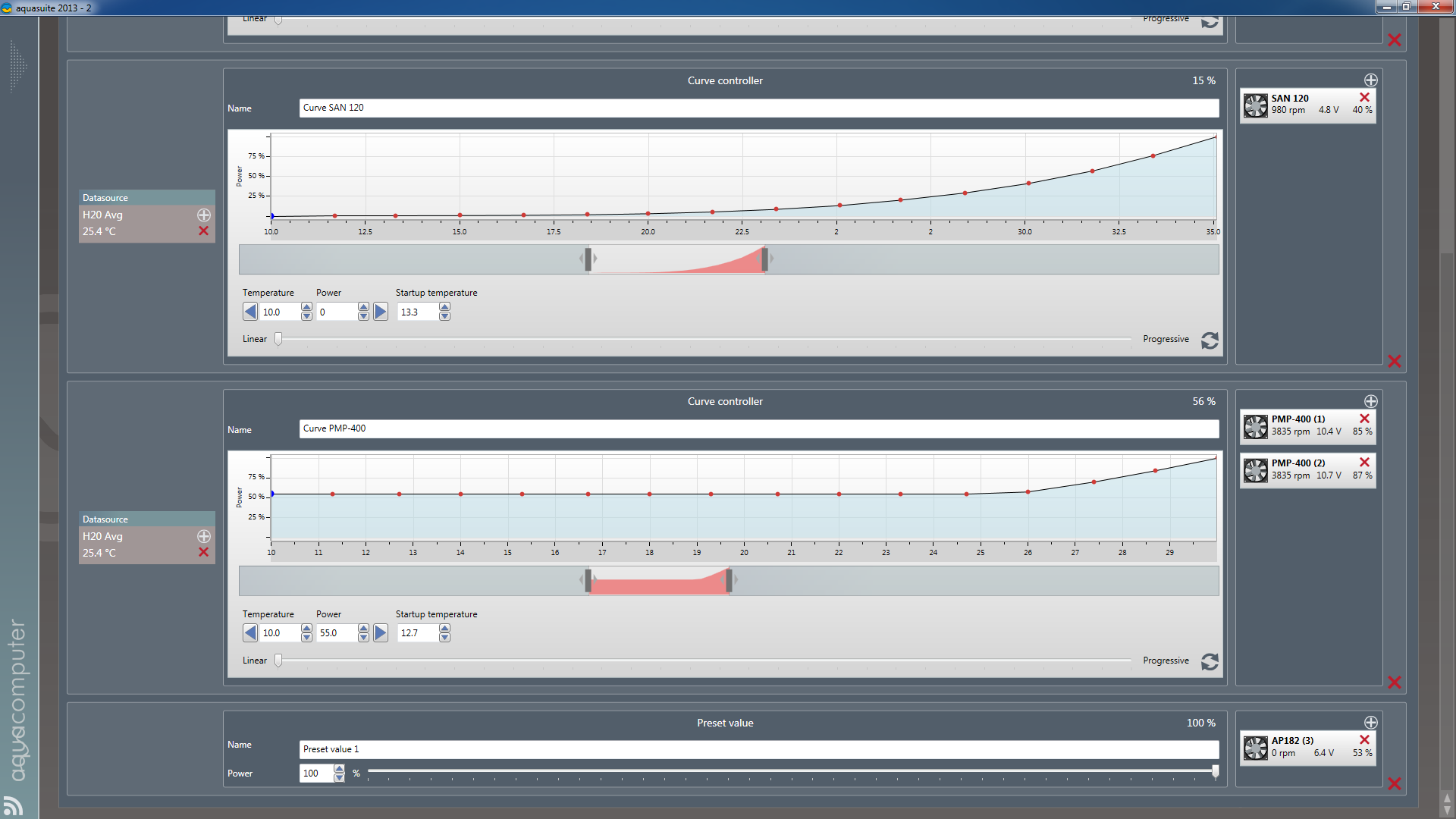1456x819 pixels.
Task: Increase Startup temperature for Curve SAN 120
Action: tap(445, 307)
